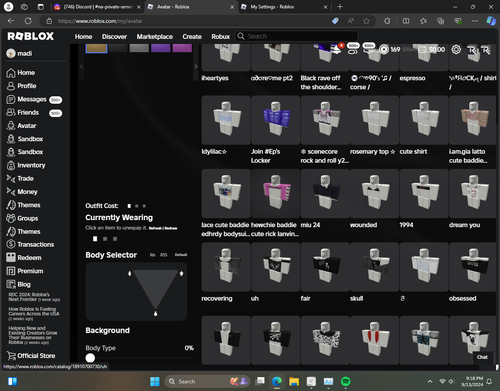
Task: Equip the 'wounded' shirt thumbnail
Action: pyautogui.click(x=374, y=193)
